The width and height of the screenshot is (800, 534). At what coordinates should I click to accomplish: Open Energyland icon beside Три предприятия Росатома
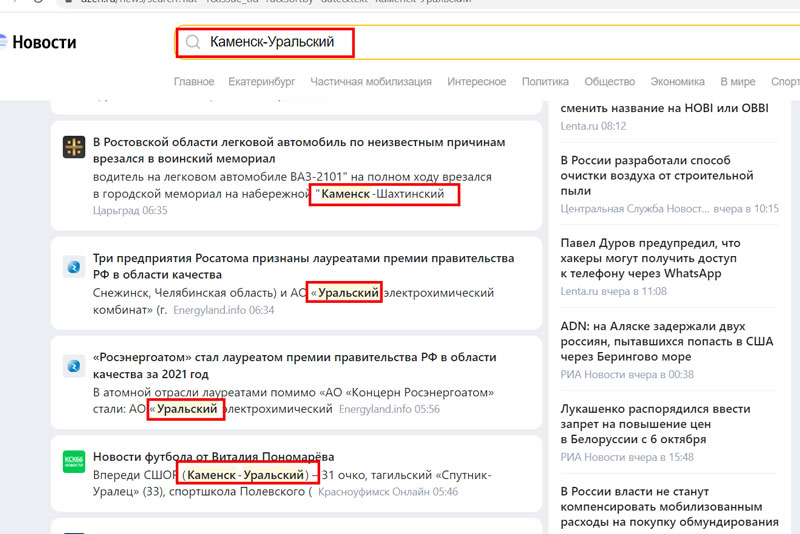tap(74, 267)
